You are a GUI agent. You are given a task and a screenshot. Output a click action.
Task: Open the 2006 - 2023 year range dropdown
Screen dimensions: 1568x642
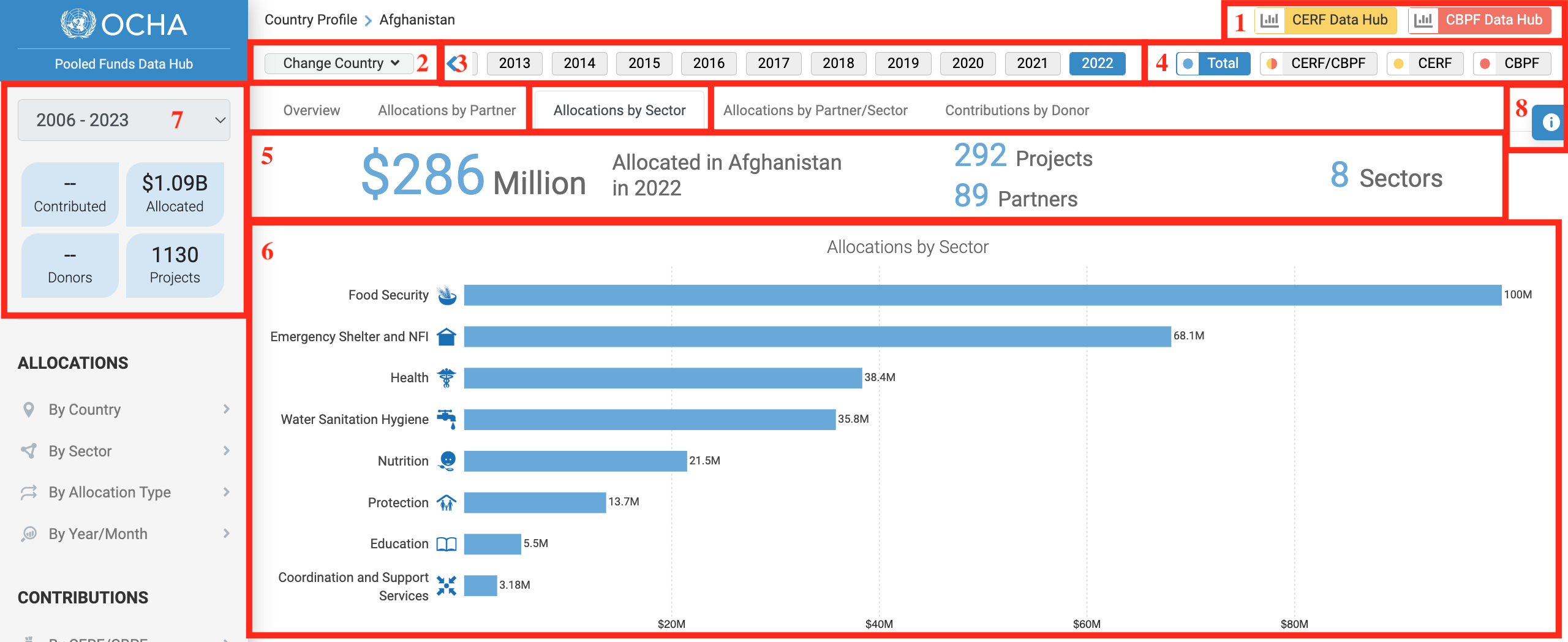click(124, 120)
